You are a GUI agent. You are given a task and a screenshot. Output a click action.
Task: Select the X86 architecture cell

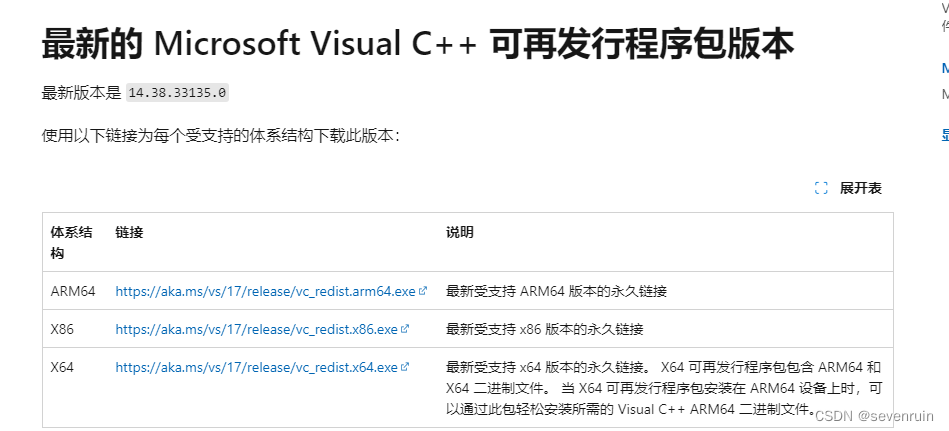pyautogui.click(x=62, y=329)
